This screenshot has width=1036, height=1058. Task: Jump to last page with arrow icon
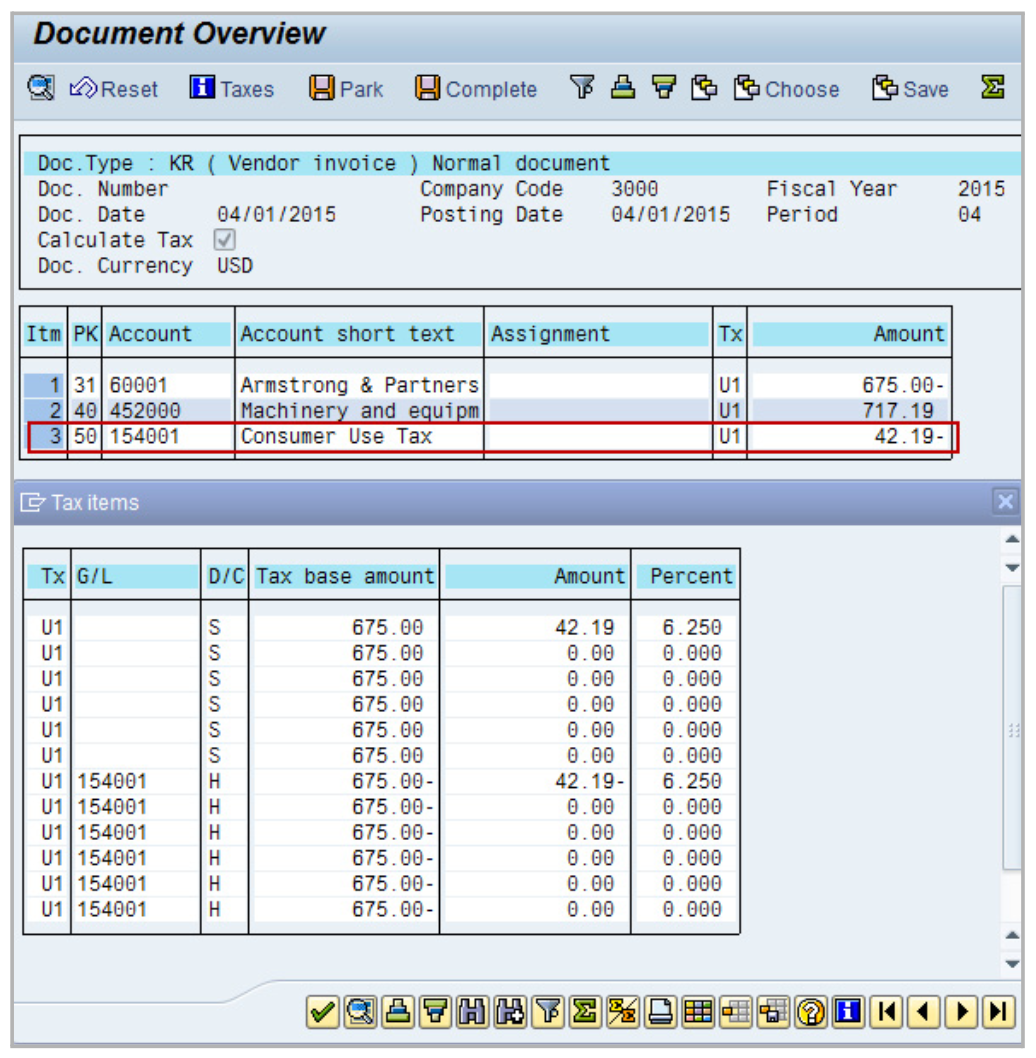tap(998, 1012)
